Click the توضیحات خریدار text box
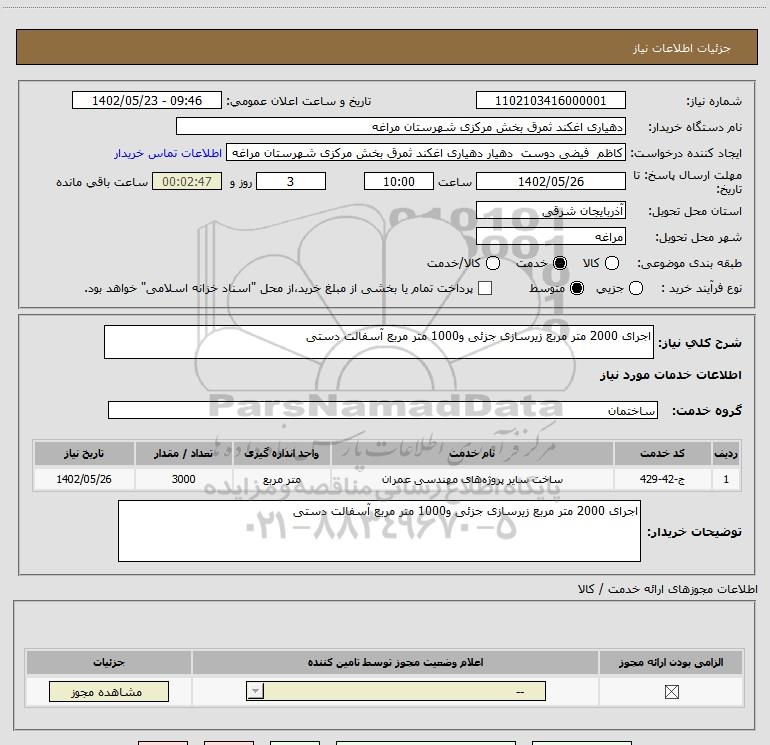The image size is (770, 745). [x=379, y=531]
